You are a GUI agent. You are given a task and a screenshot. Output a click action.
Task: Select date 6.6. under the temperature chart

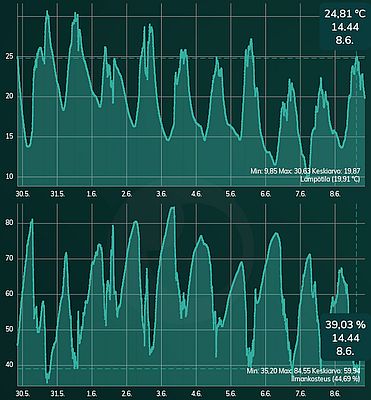point(266,194)
